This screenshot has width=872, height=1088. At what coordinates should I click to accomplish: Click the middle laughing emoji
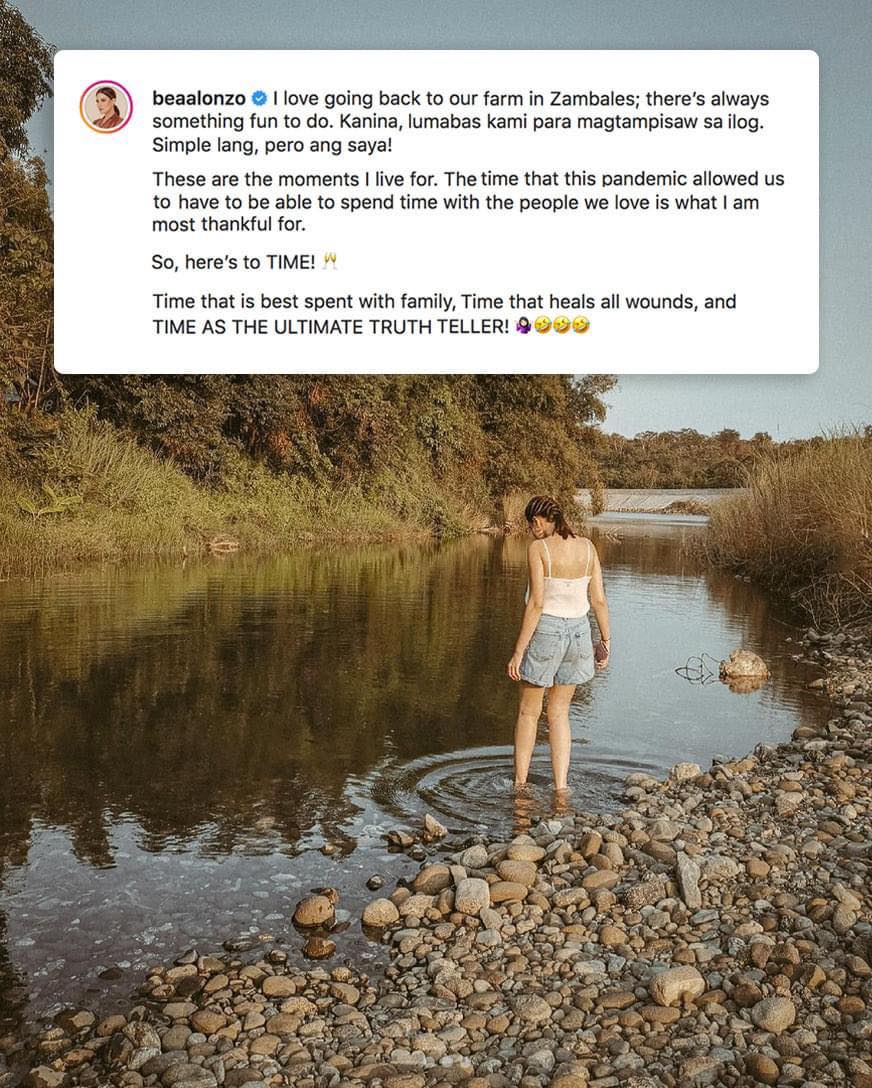click(x=562, y=326)
